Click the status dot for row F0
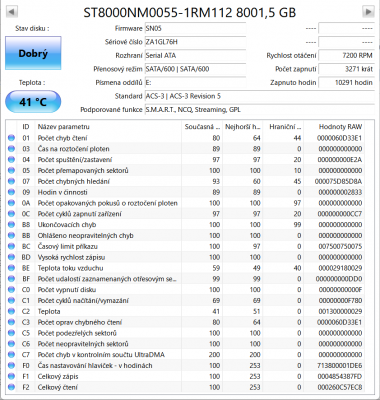Viewport: 380px width, 400px height. point(11,365)
